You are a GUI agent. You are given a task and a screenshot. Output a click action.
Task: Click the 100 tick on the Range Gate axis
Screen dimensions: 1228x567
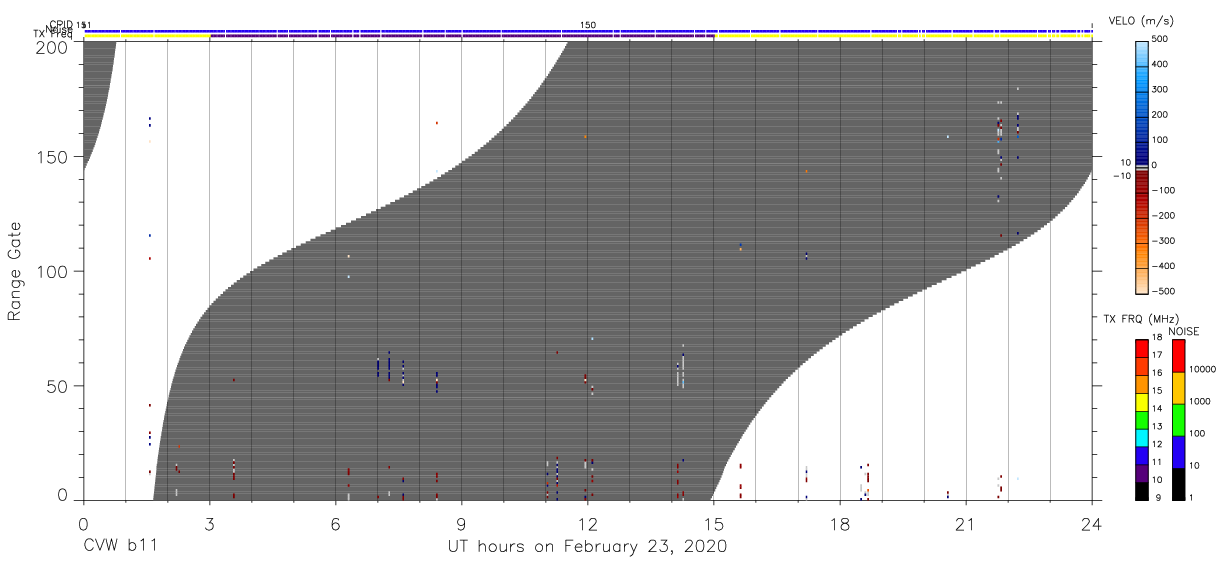[x=50, y=271]
